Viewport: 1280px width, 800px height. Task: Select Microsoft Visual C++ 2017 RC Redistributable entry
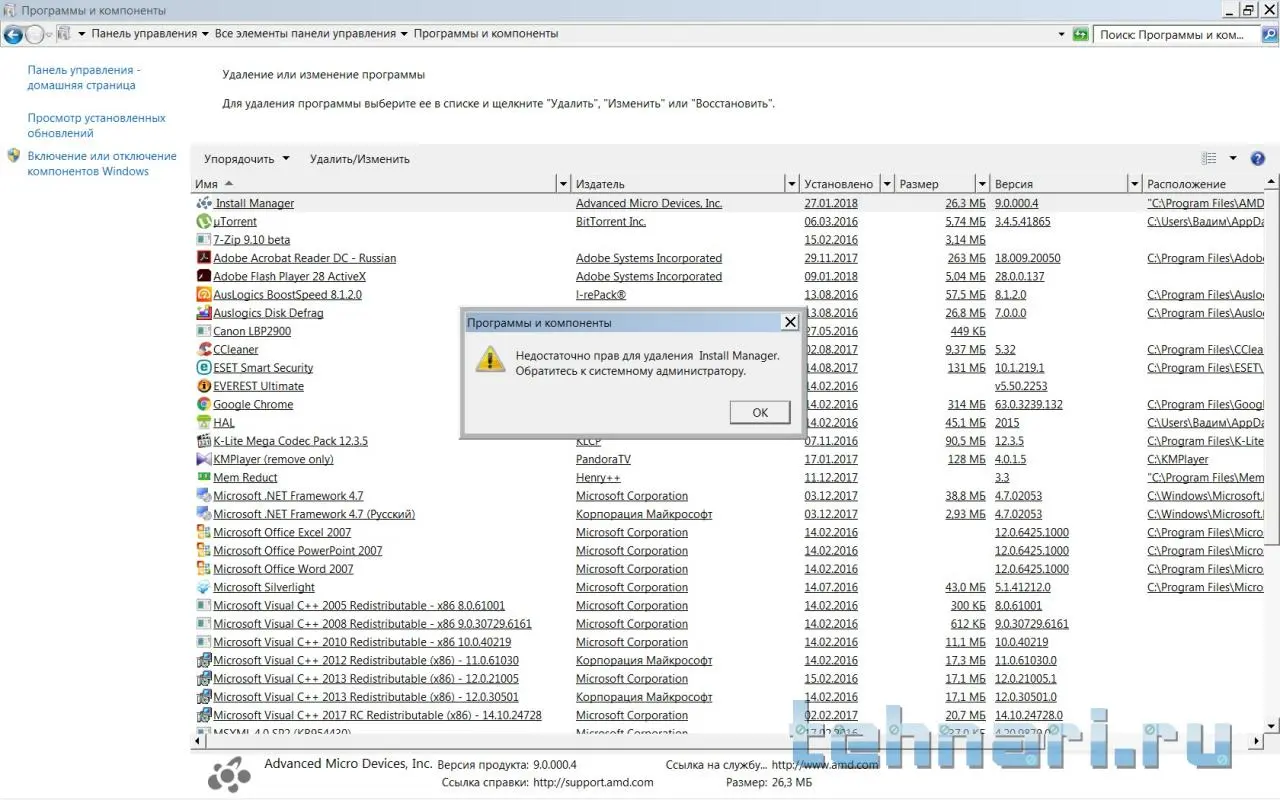377,715
